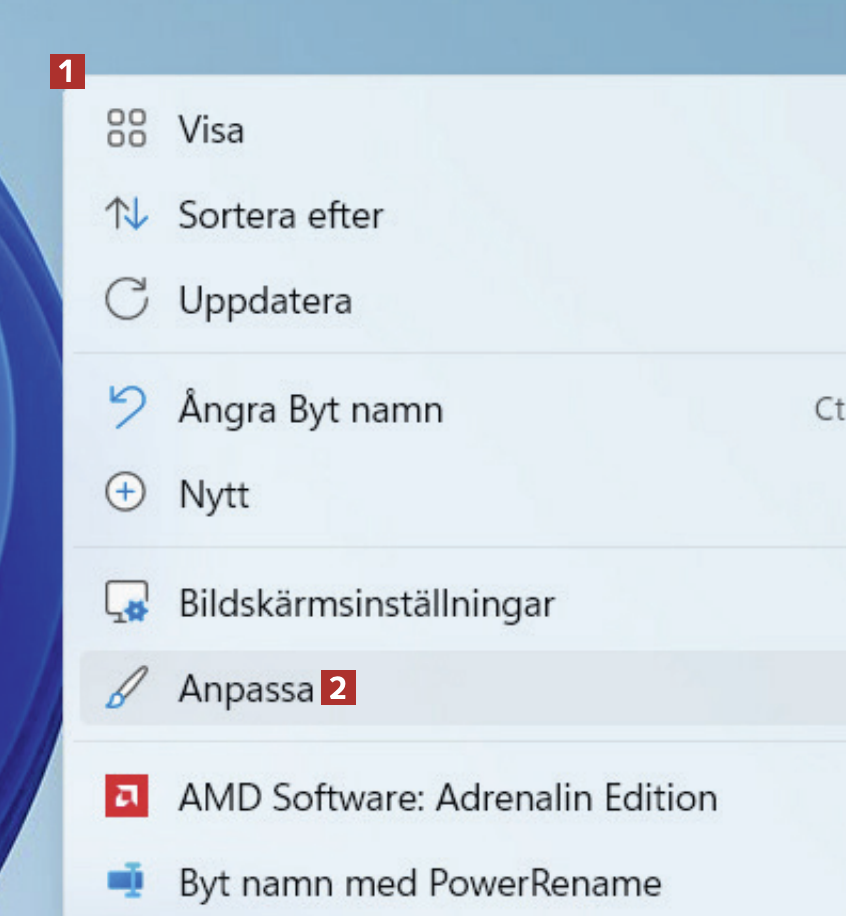Click the red AMD Software icon

[x=126, y=797]
